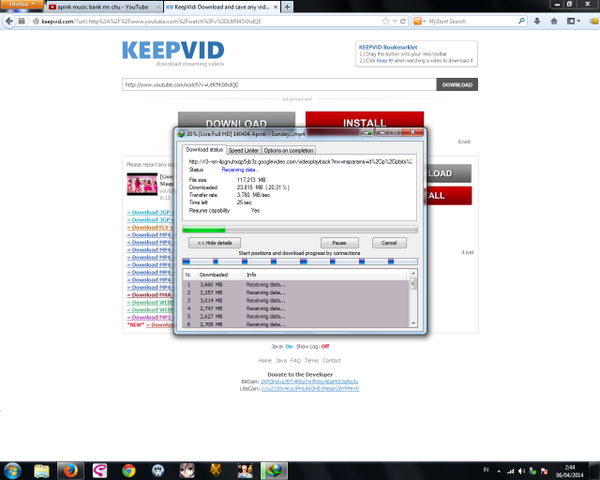Viewport: 600px width, 480px height.
Task: Click the BitCoin donation address link
Action: 309,382
